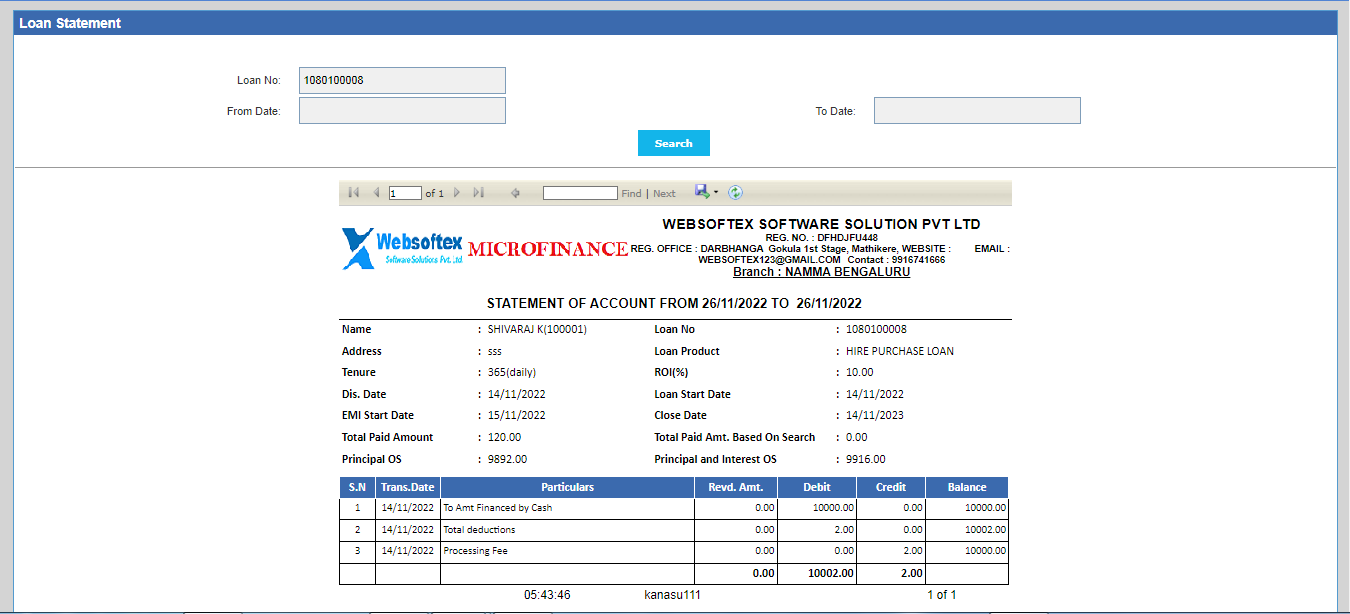Click Next in the report toolbar
The image size is (1350, 614).
[x=664, y=194]
